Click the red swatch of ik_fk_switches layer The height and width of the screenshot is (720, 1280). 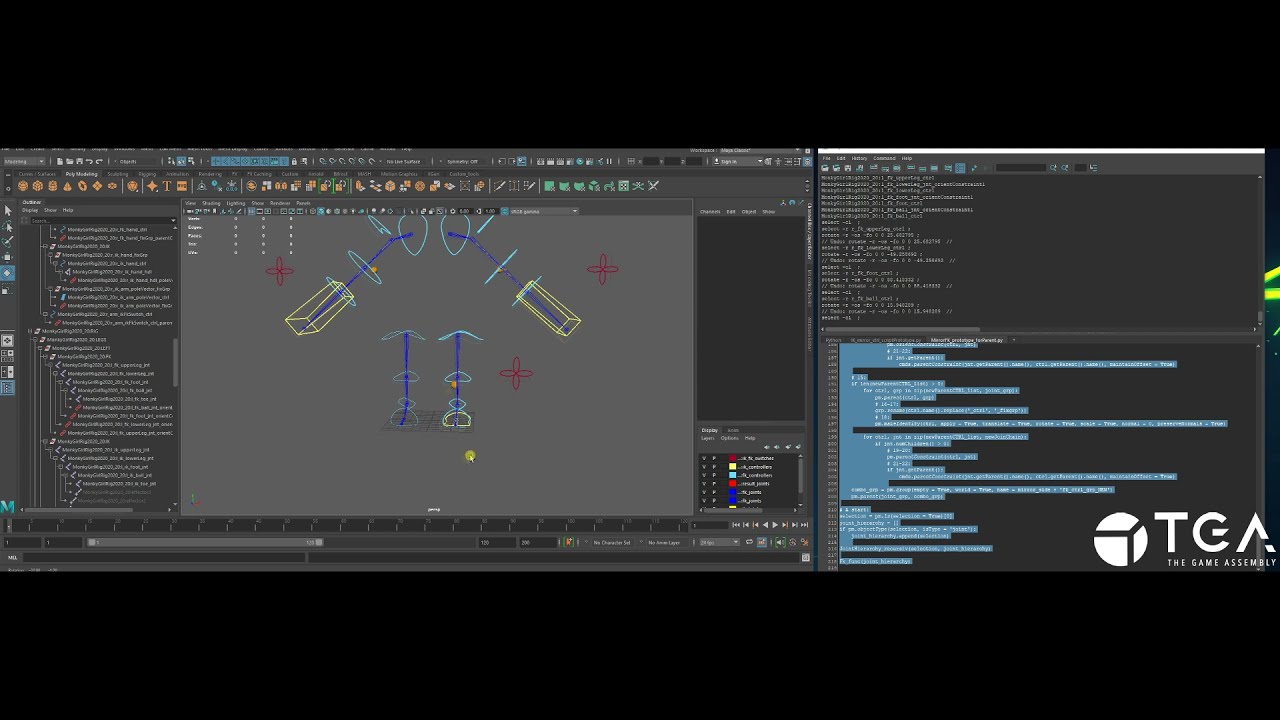click(x=732, y=458)
